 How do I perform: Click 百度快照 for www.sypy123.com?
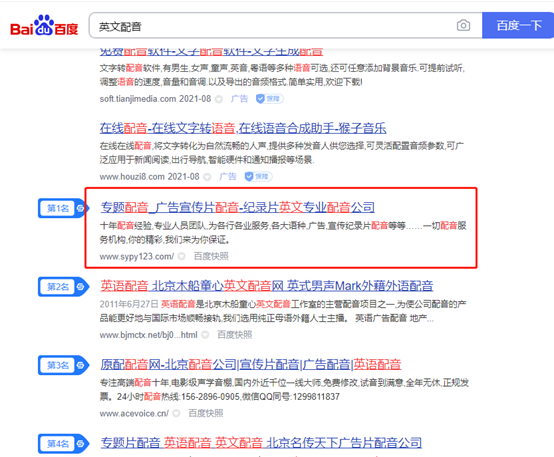point(211,256)
